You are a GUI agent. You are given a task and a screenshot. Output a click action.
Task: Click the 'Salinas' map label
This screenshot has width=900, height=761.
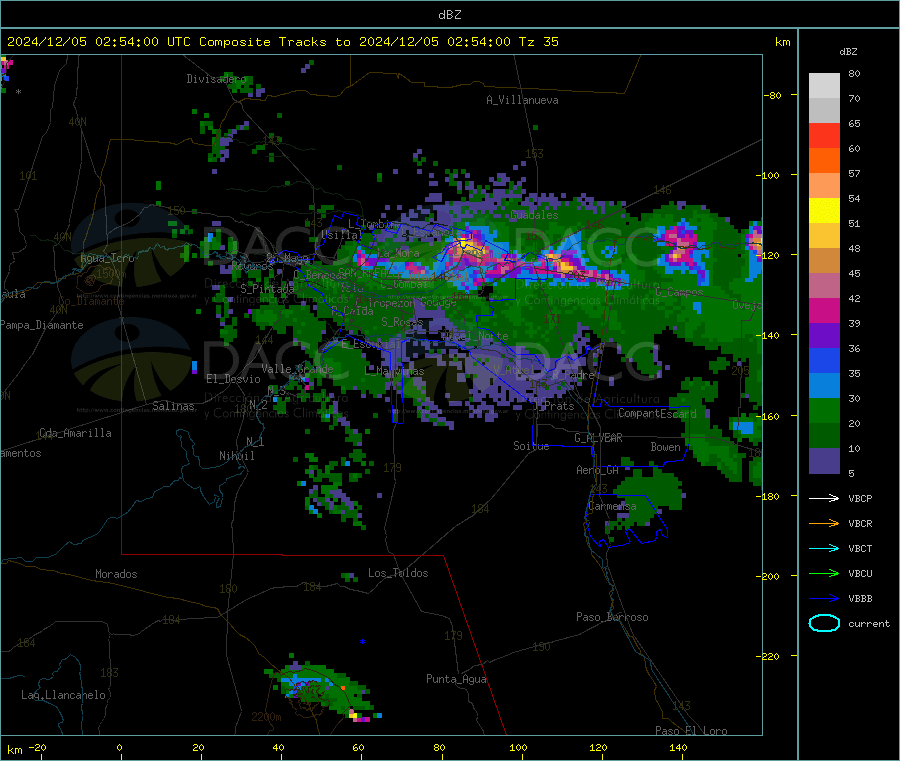click(x=173, y=406)
